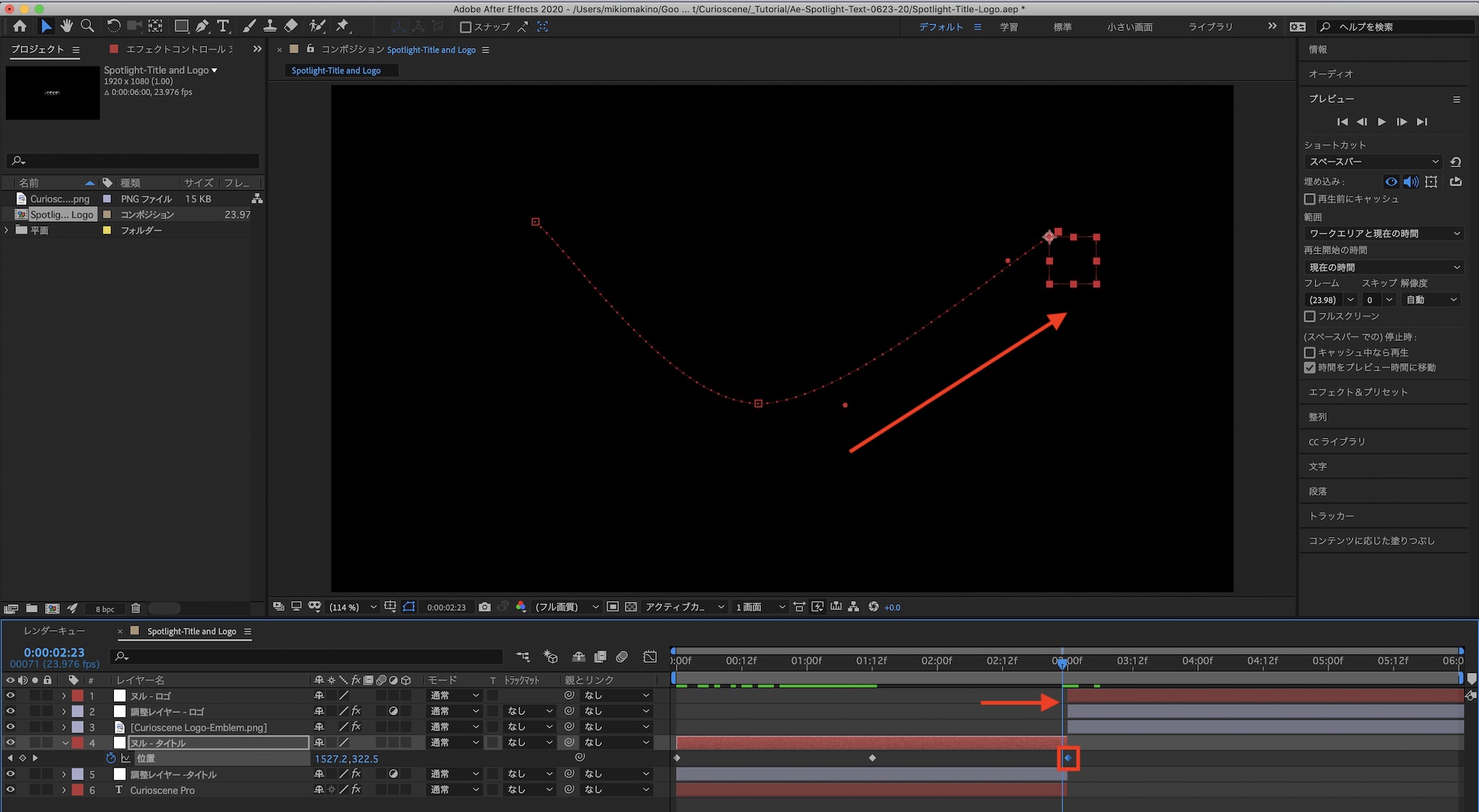Viewport: 1479px width, 812px height.
Task: Enable the スナップ checkbox
Action: point(466,27)
